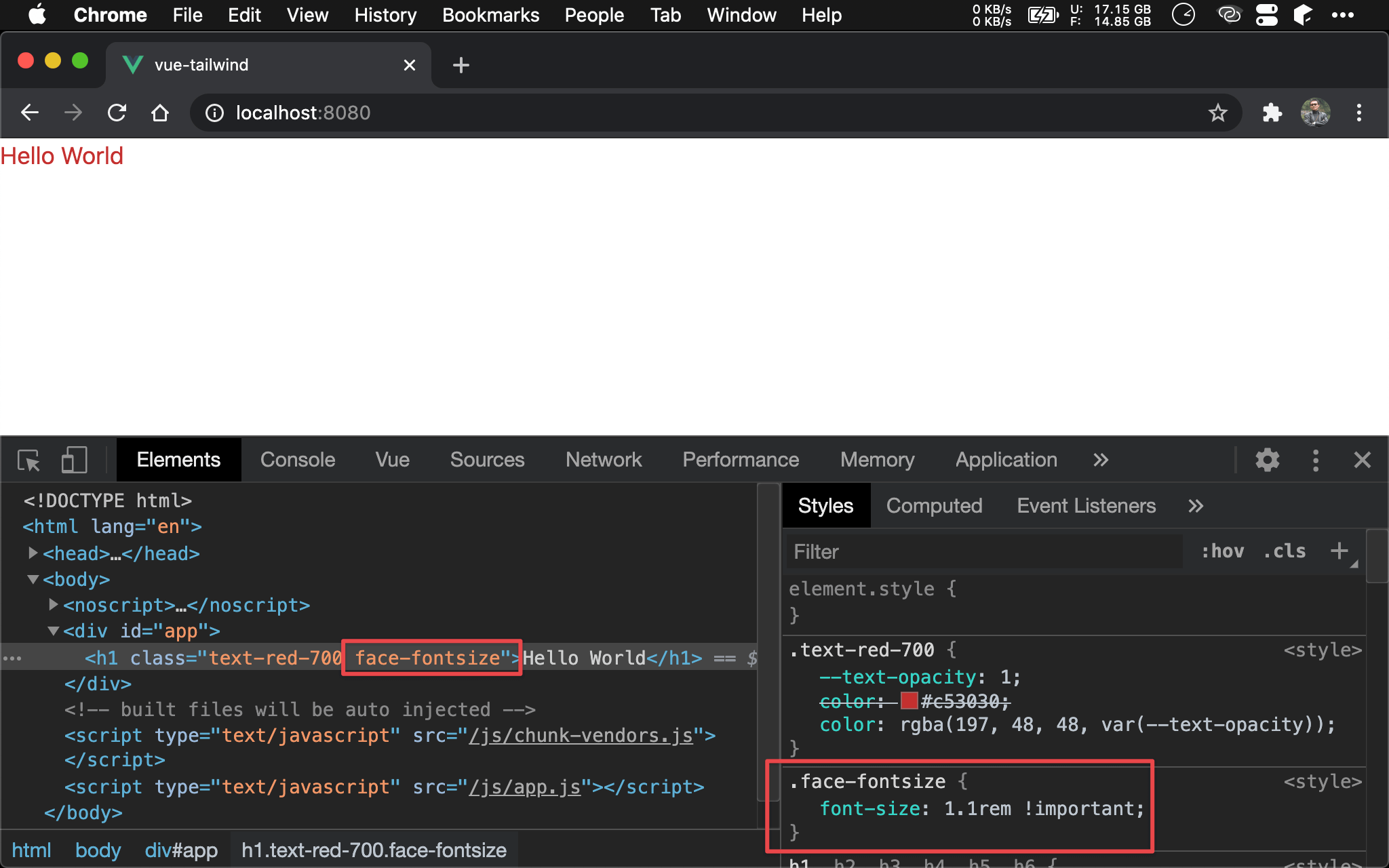Screen dimensions: 1389x868
Task: Click the :hov pseudo-class toggle button
Action: pyautogui.click(x=1222, y=552)
